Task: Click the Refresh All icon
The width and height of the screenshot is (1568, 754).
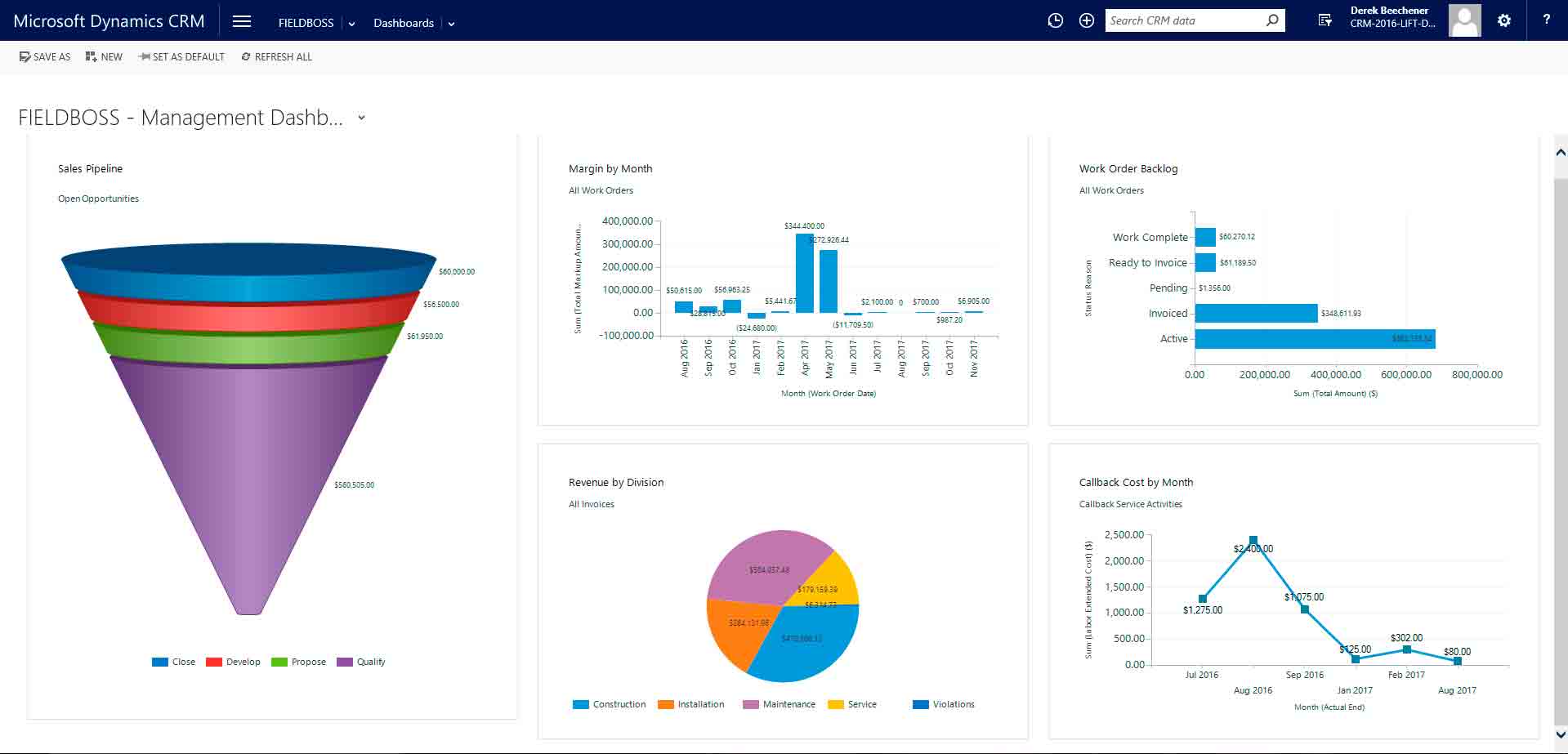Action: (x=245, y=57)
